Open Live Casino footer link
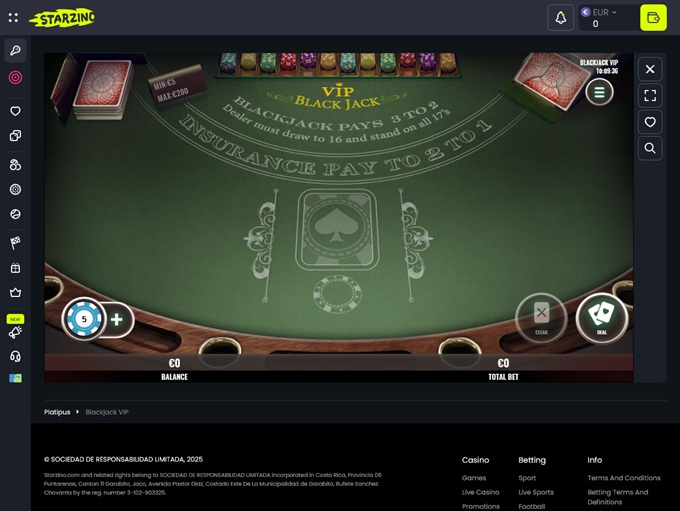This screenshot has width=680, height=511. click(x=481, y=492)
